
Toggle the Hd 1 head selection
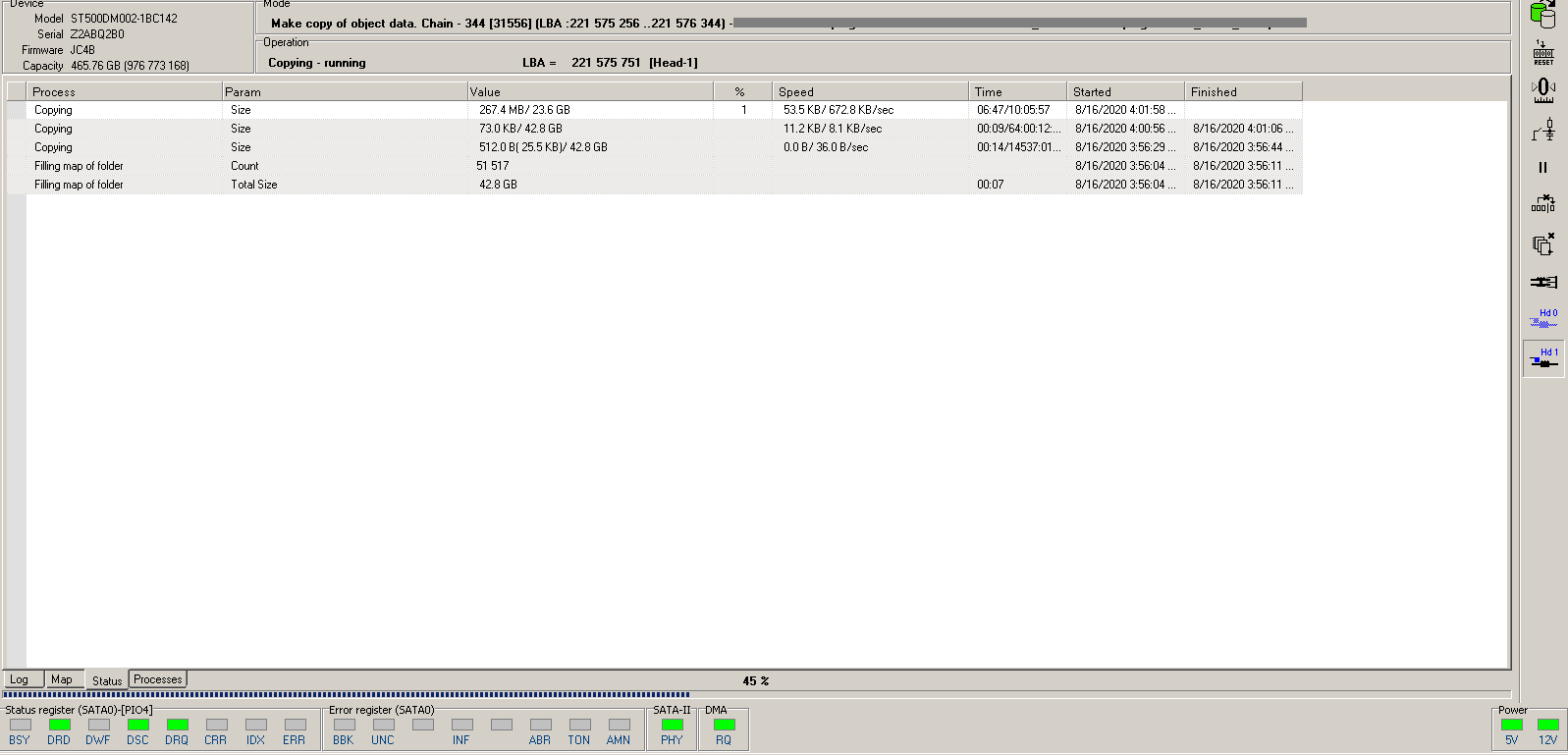click(x=1543, y=358)
